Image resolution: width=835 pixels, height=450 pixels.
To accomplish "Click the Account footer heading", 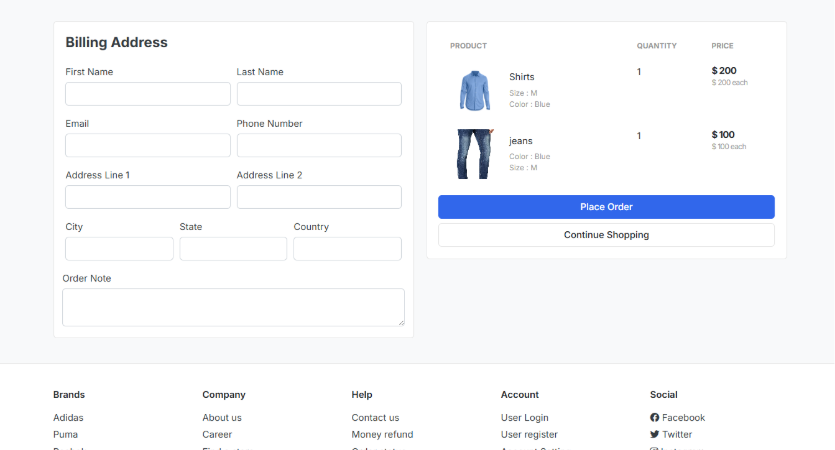I will 520,395.
